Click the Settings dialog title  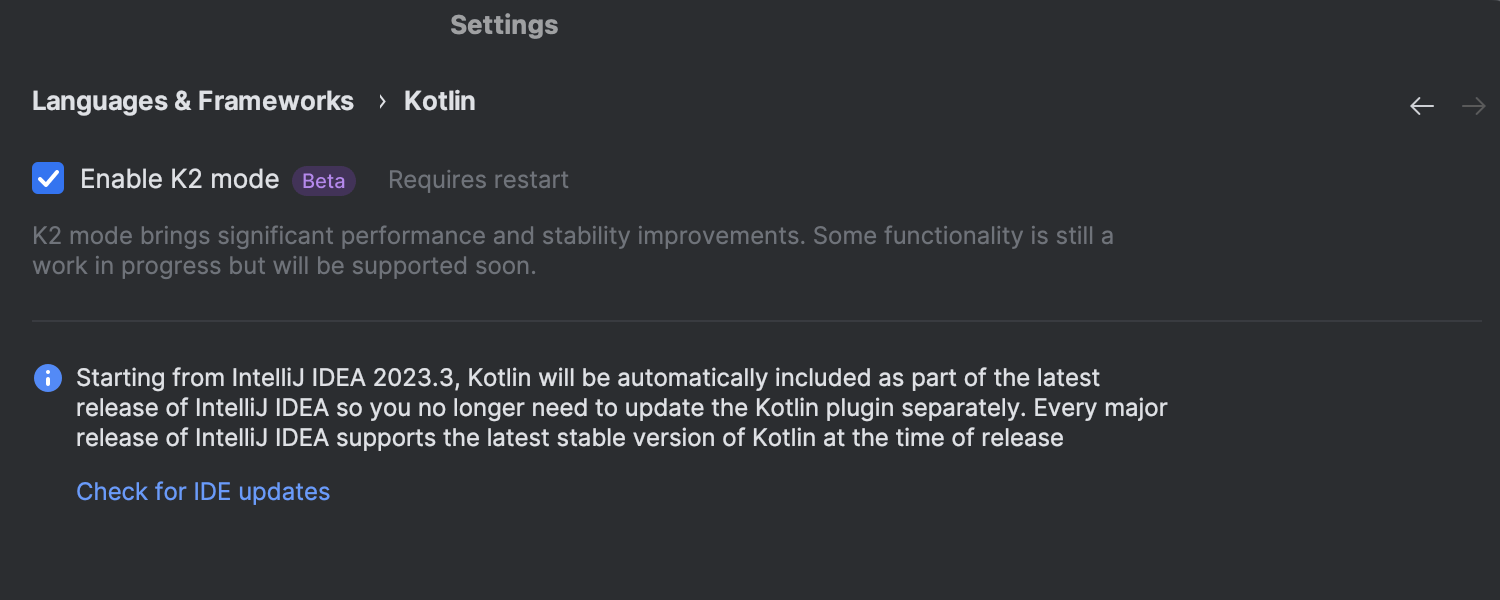tap(504, 25)
